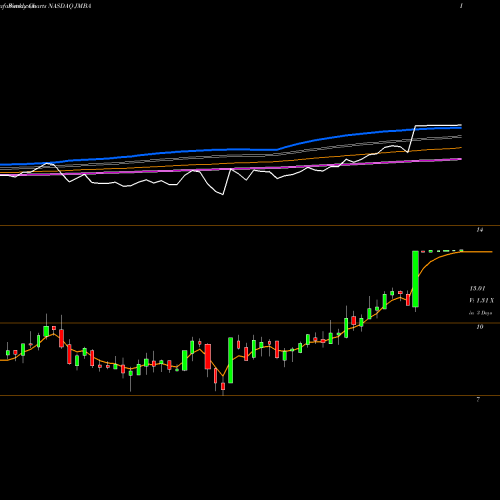Select the price axis label 10
500x500 pixels.
[x=480, y=327]
